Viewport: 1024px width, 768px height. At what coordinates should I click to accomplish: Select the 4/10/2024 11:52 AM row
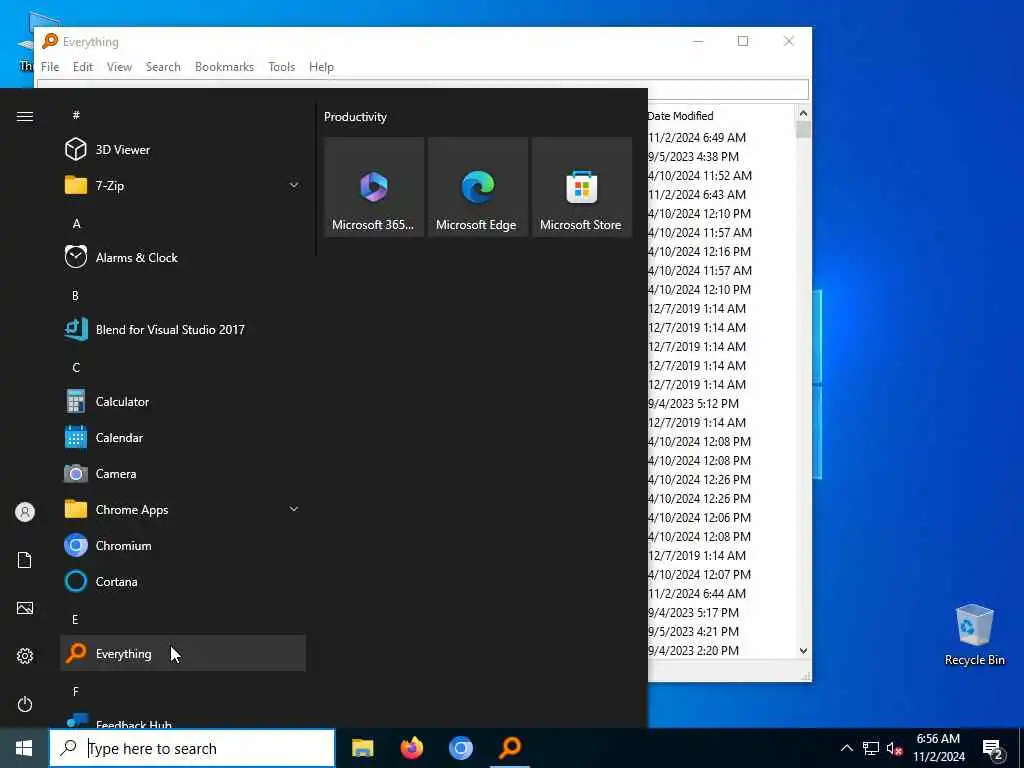pos(700,175)
